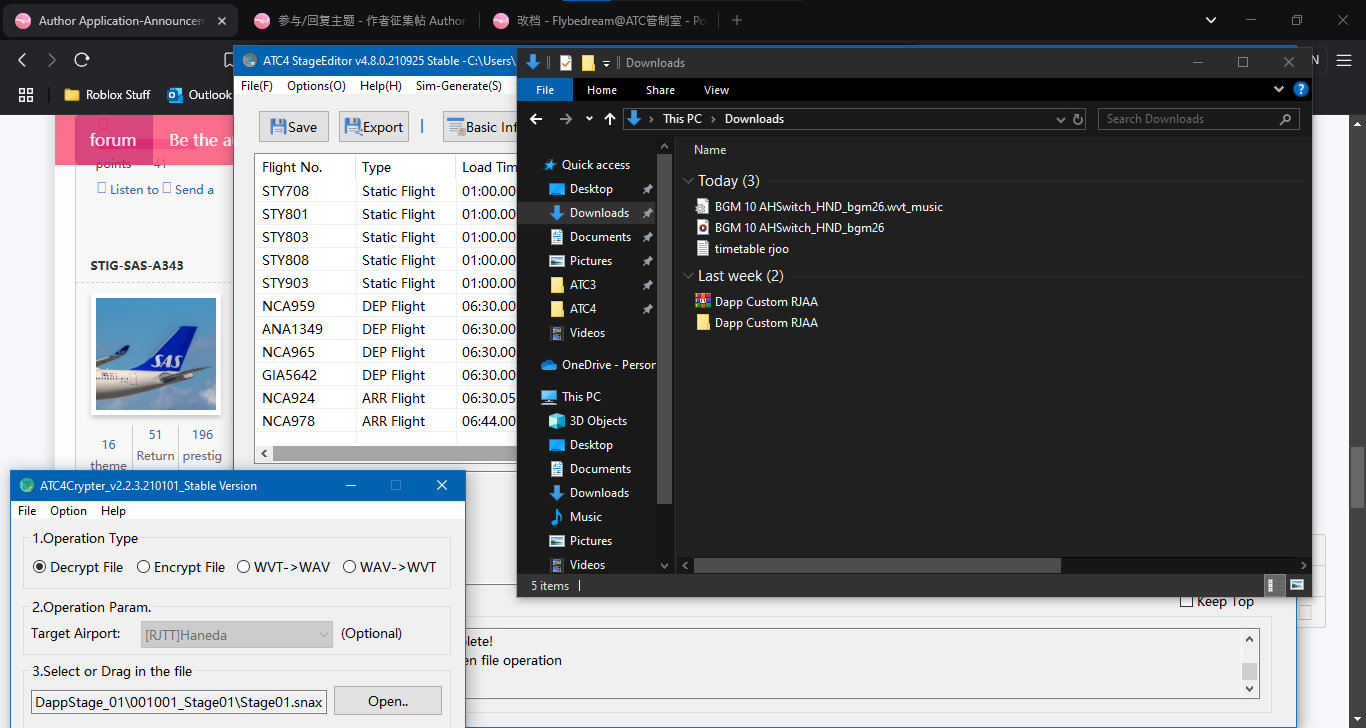Click the SAS aircraft avatar thumbnail
1366x728 pixels.
pyautogui.click(x=156, y=354)
